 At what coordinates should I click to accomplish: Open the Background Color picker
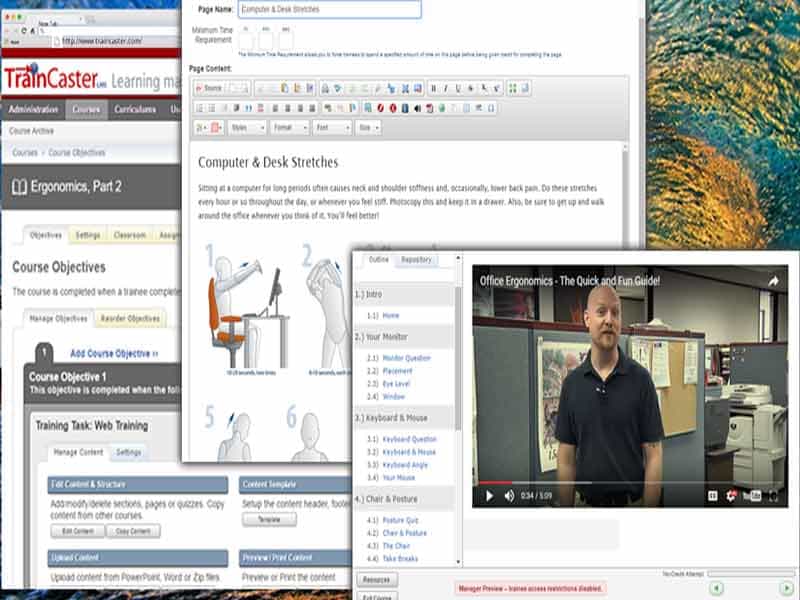[216, 128]
